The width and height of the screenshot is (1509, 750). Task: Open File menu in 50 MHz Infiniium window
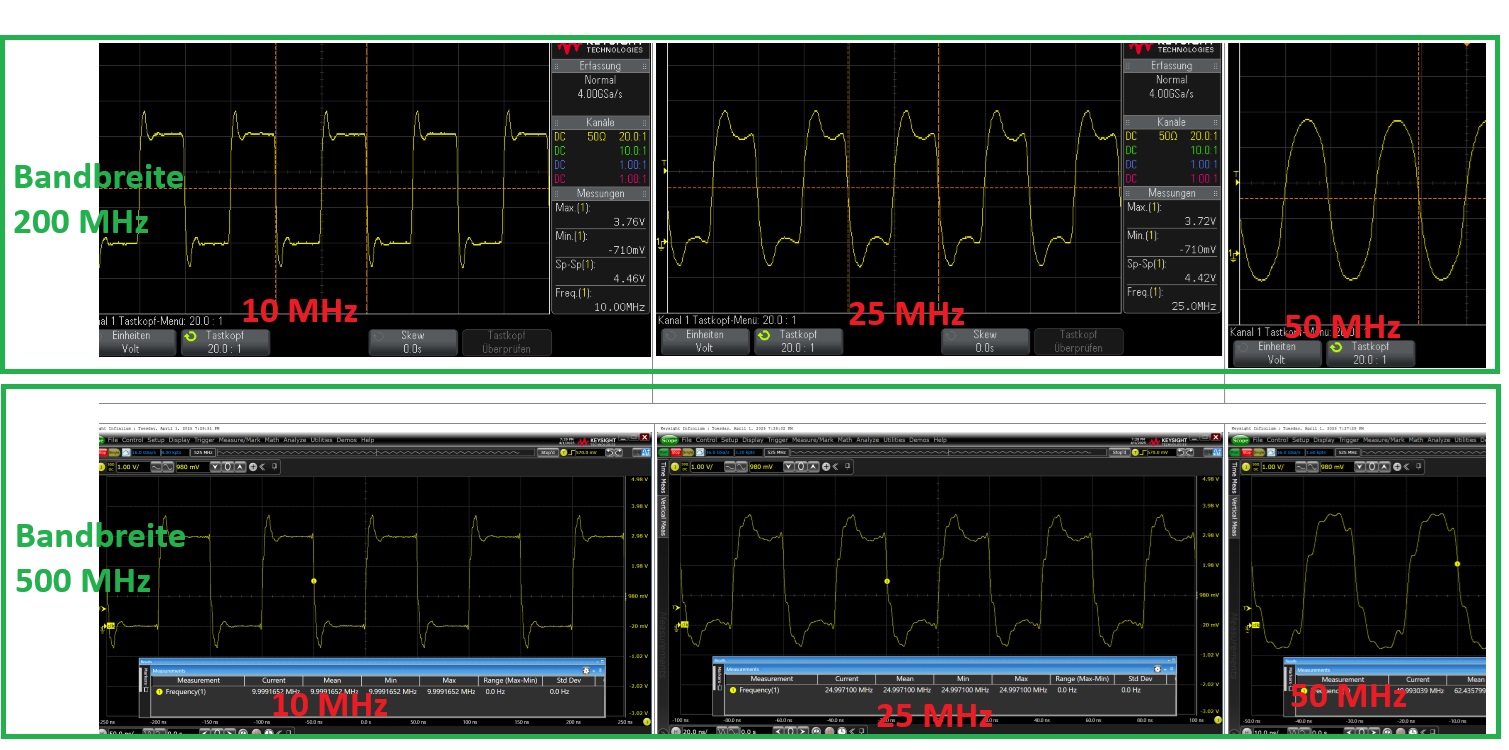pos(1258,440)
